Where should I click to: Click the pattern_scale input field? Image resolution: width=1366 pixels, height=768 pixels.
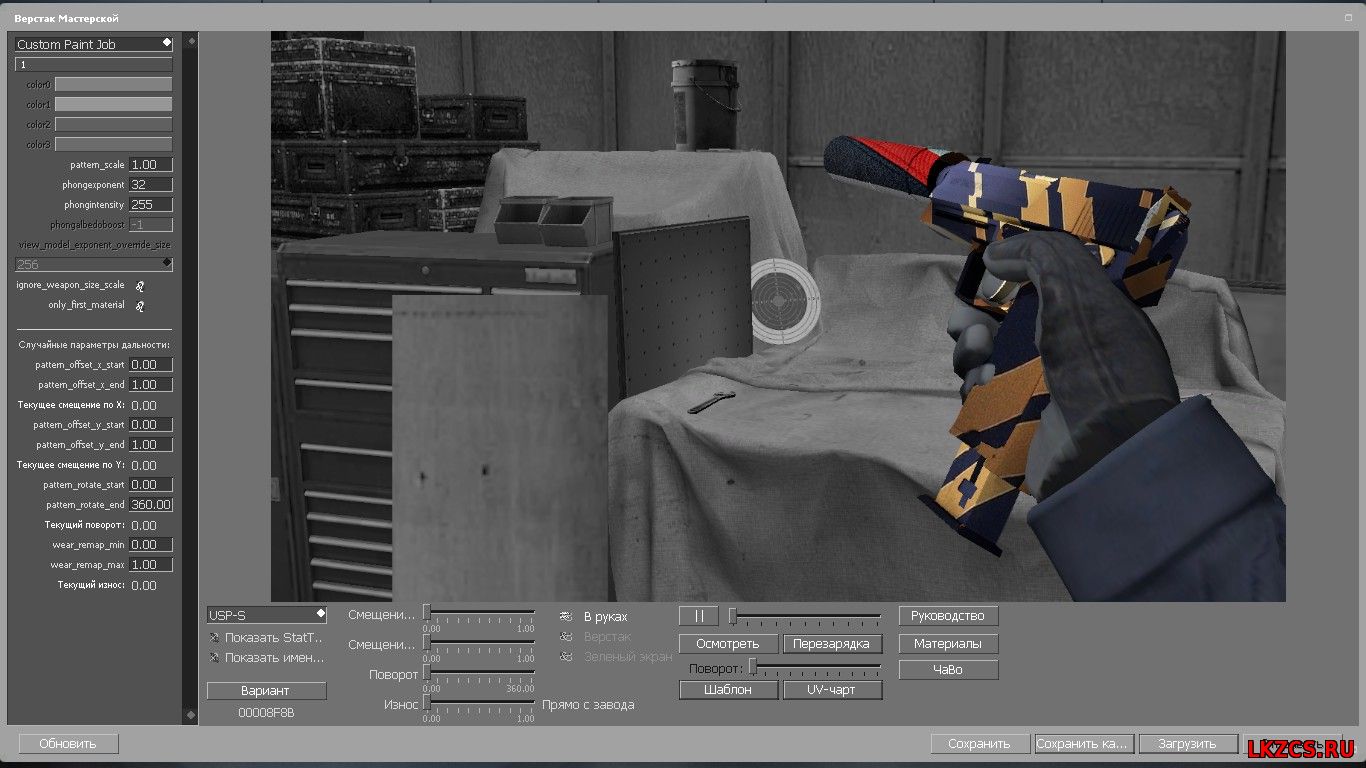click(x=151, y=165)
